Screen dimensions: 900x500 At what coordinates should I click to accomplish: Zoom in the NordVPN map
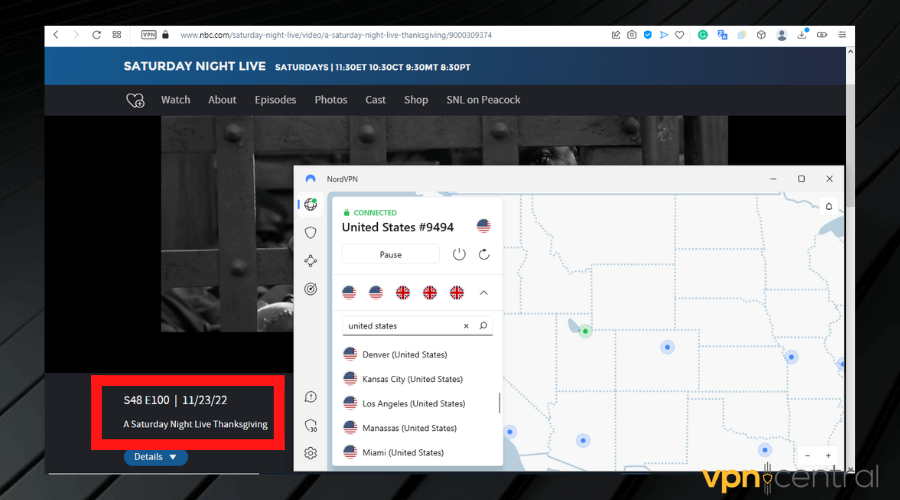coord(828,456)
